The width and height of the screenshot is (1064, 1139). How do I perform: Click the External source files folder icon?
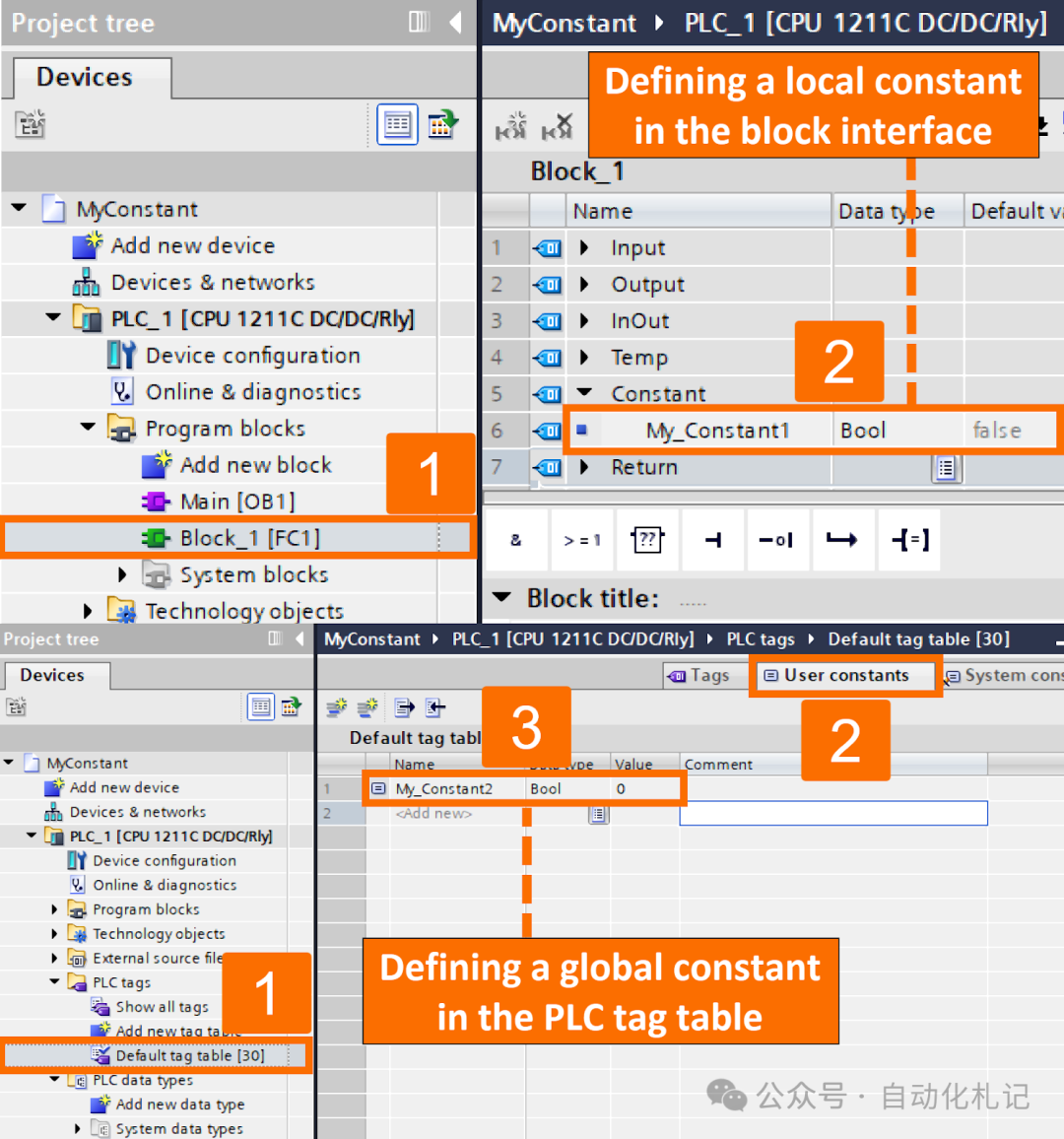[77, 958]
